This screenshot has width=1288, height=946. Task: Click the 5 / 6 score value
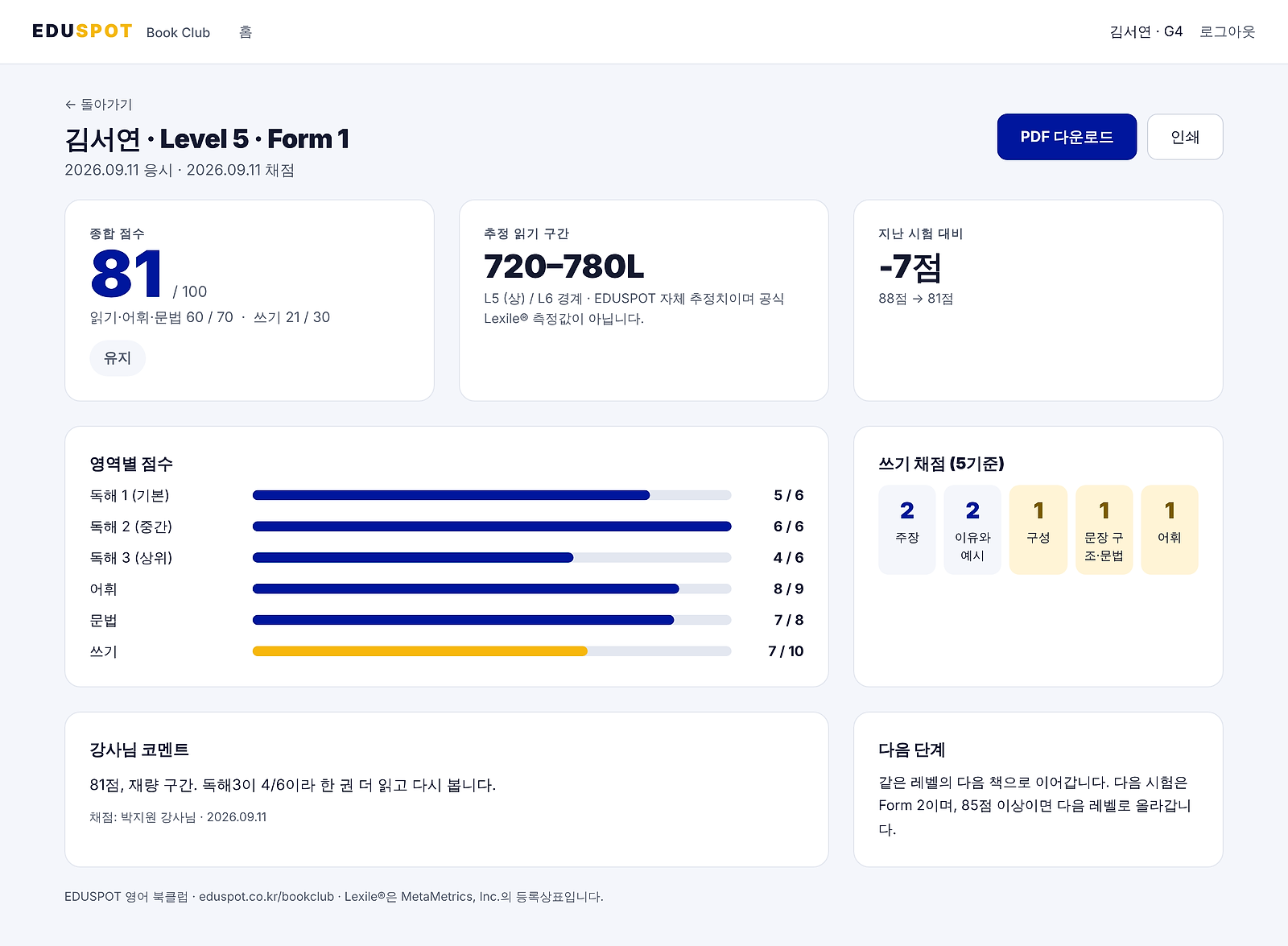788,495
